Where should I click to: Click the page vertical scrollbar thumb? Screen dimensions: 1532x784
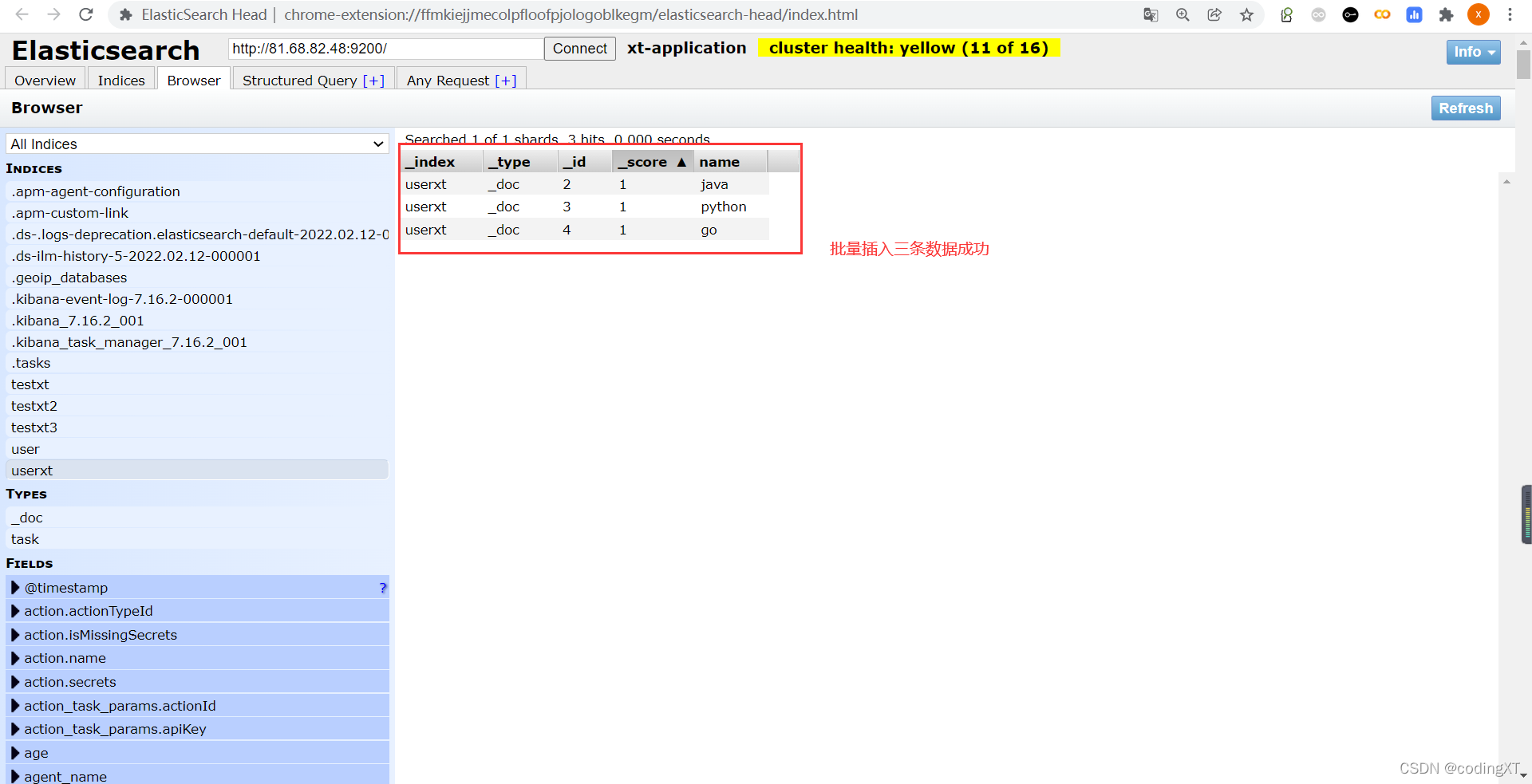(1524, 64)
